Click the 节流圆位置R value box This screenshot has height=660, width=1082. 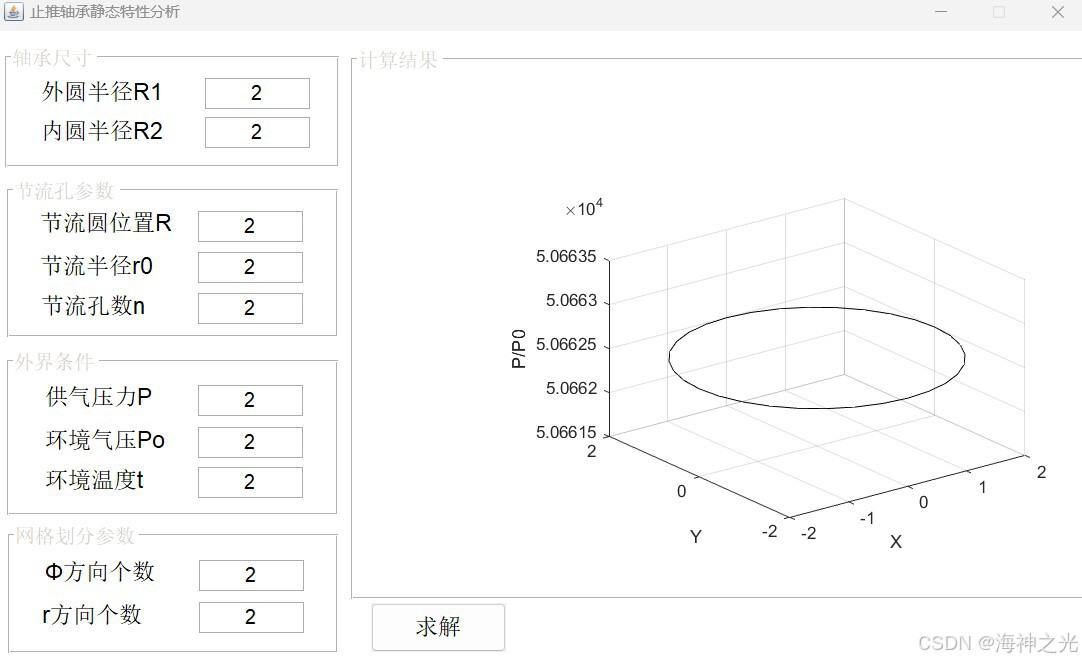click(x=250, y=226)
